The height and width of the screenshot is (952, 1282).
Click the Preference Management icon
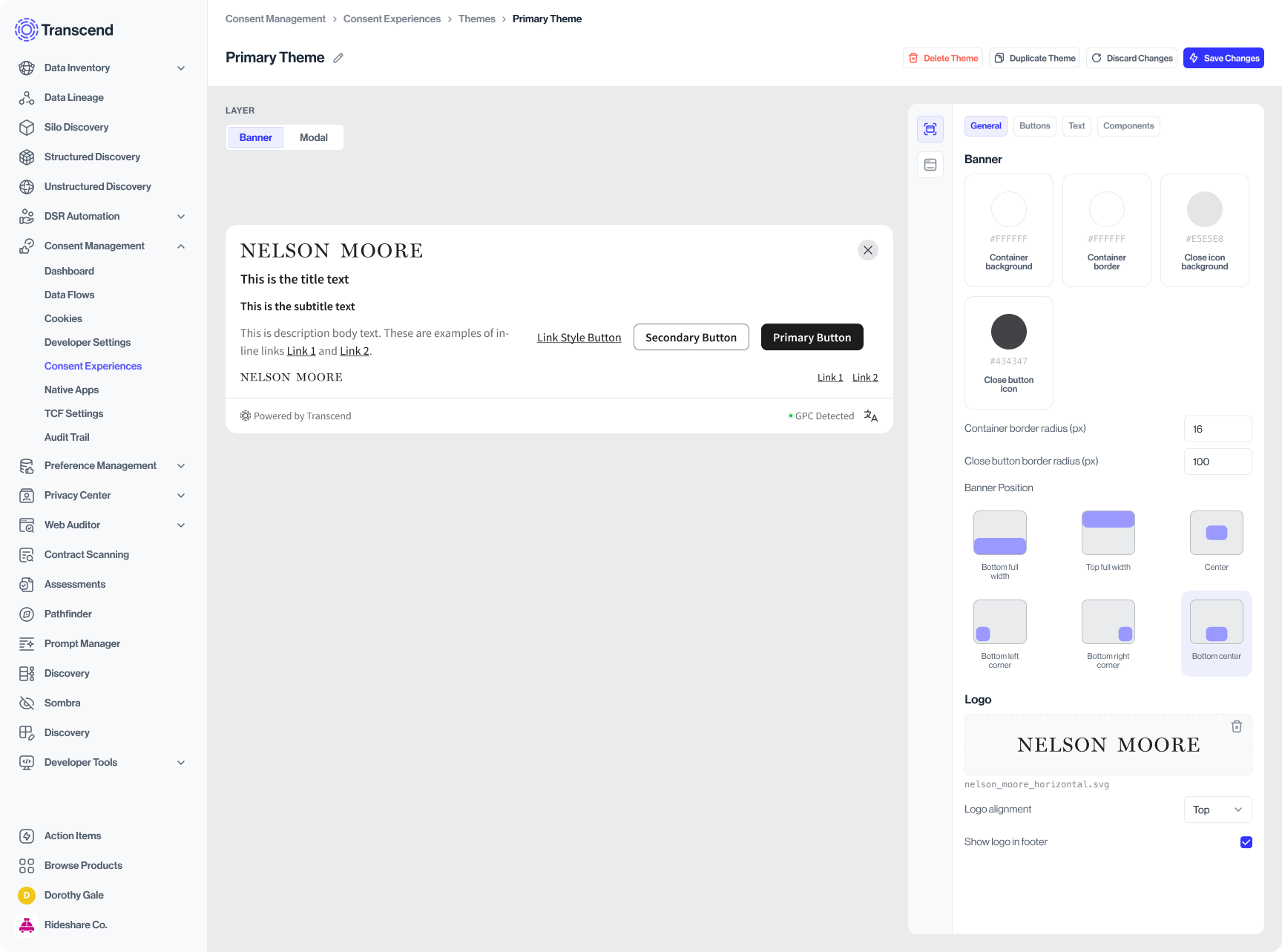(x=27, y=466)
